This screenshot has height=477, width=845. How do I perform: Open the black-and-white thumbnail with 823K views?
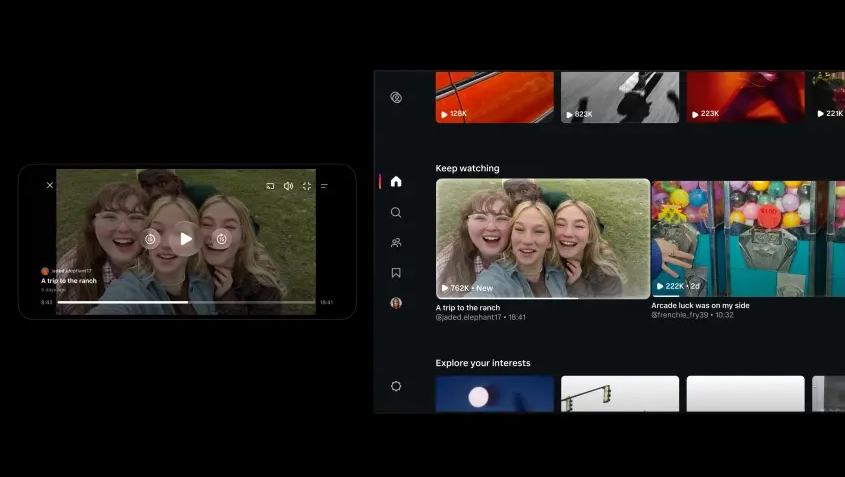point(620,97)
